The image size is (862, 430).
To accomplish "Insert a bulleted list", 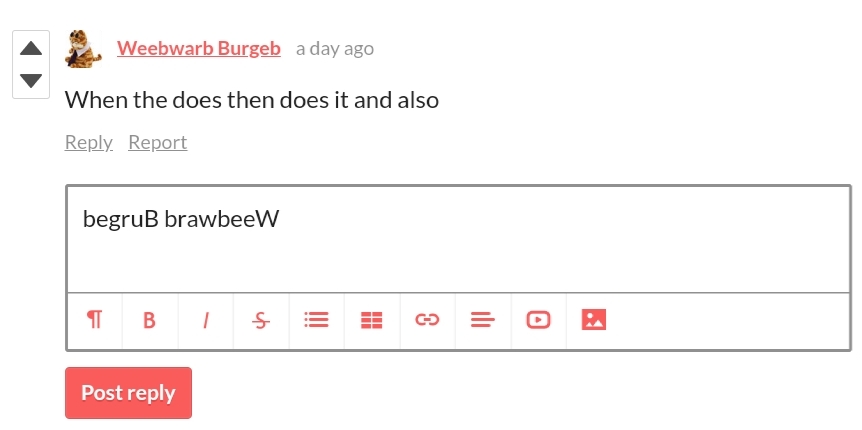I will 317,320.
